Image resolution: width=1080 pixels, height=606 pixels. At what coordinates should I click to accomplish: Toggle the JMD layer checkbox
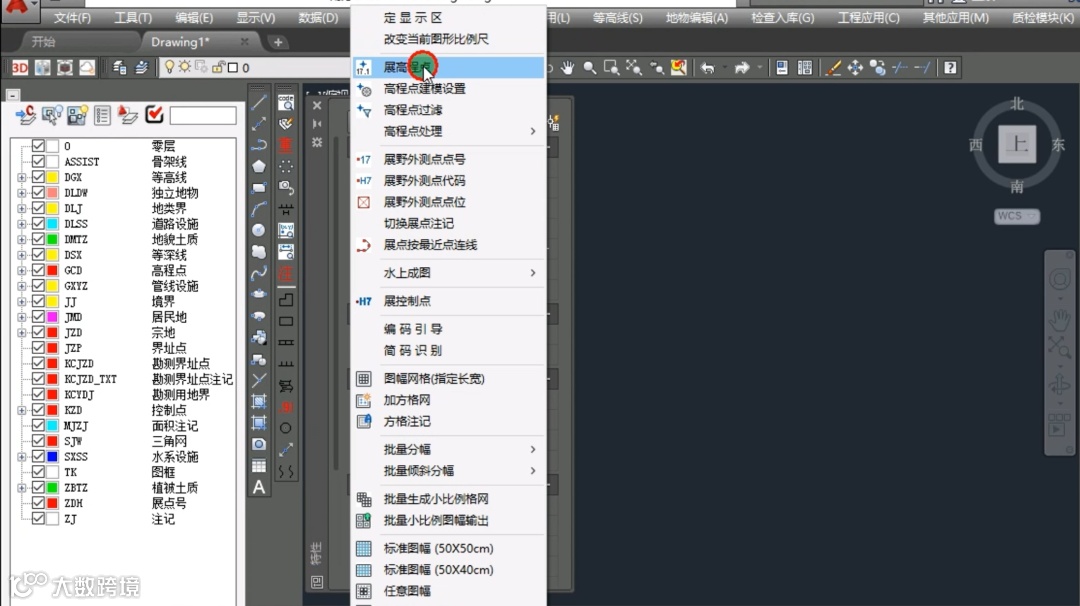pyautogui.click(x=39, y=317)
